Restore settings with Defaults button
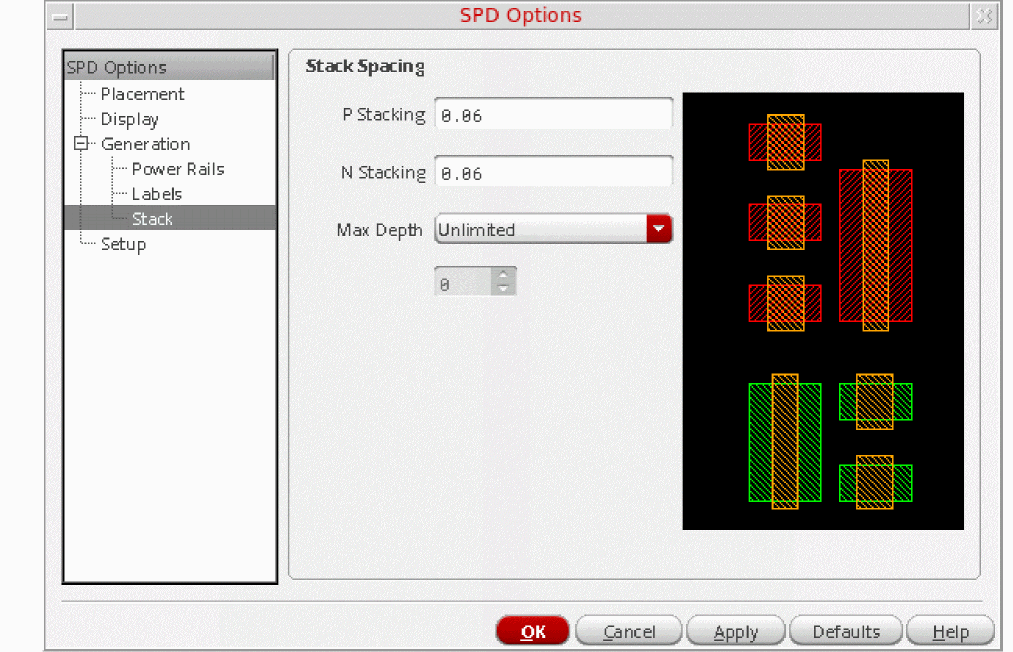The height and width of the screenshot is (652, 1013). coord(846,631)
